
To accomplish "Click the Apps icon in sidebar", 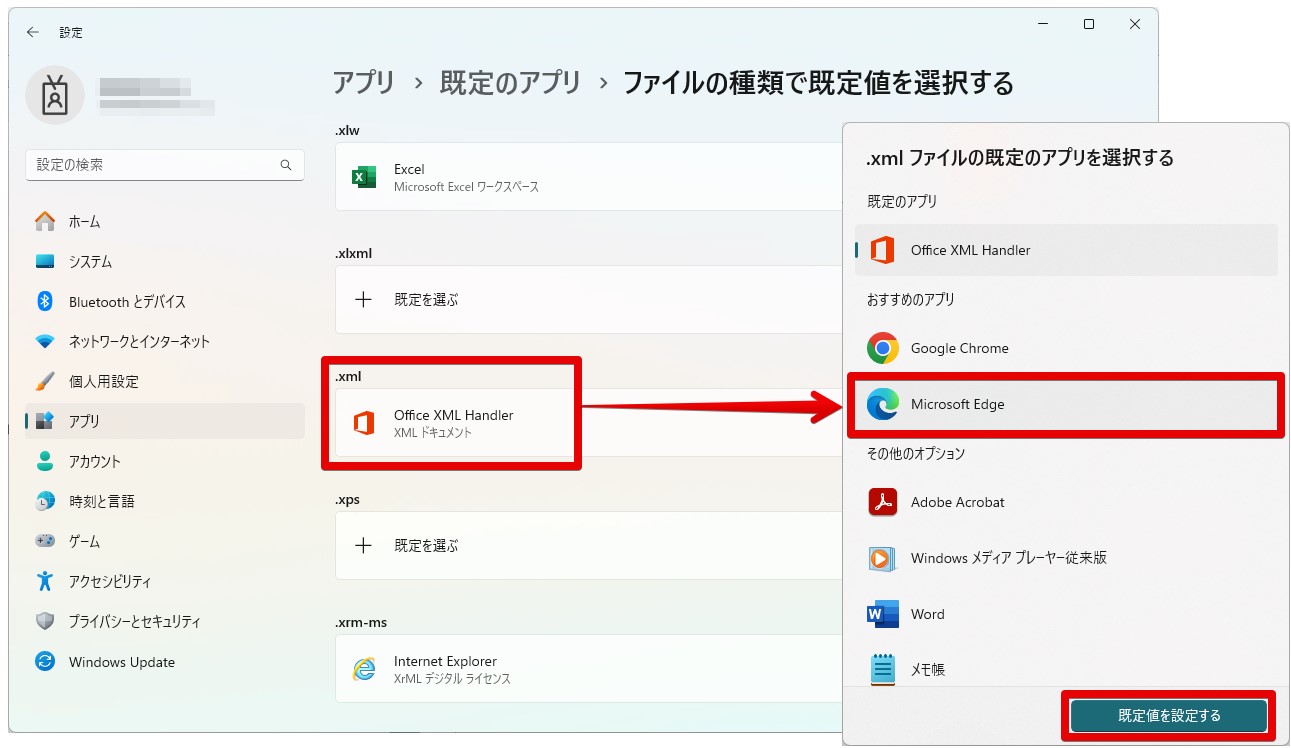I will click(x=45, y=421).
